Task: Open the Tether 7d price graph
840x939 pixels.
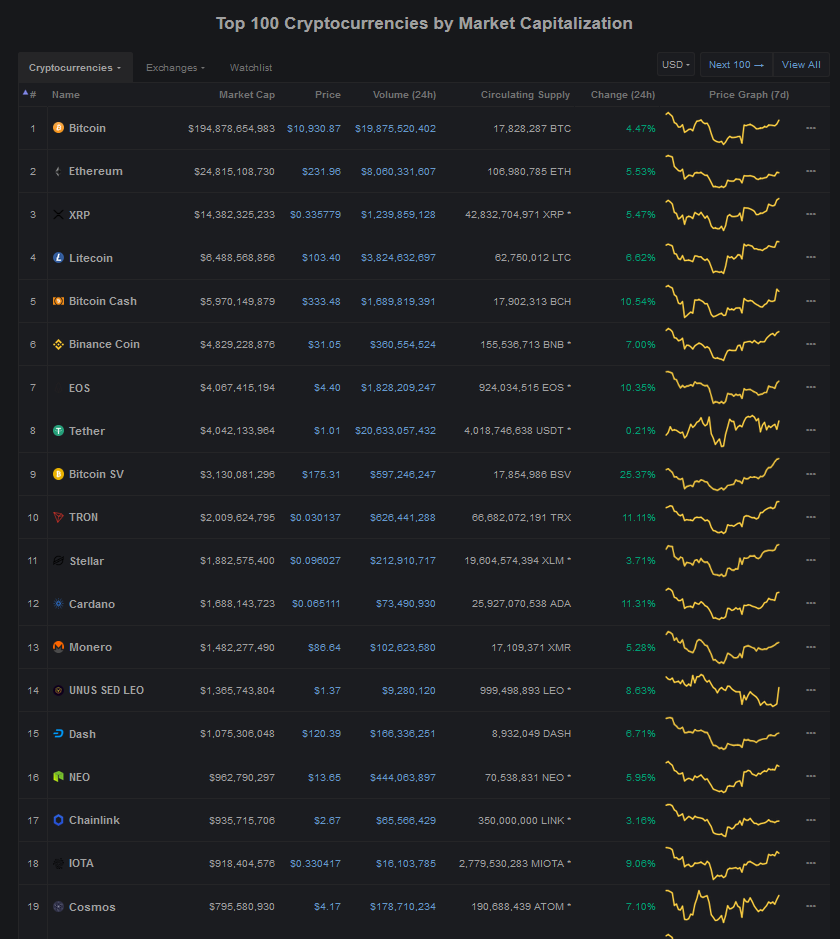Action: (723, 431)
